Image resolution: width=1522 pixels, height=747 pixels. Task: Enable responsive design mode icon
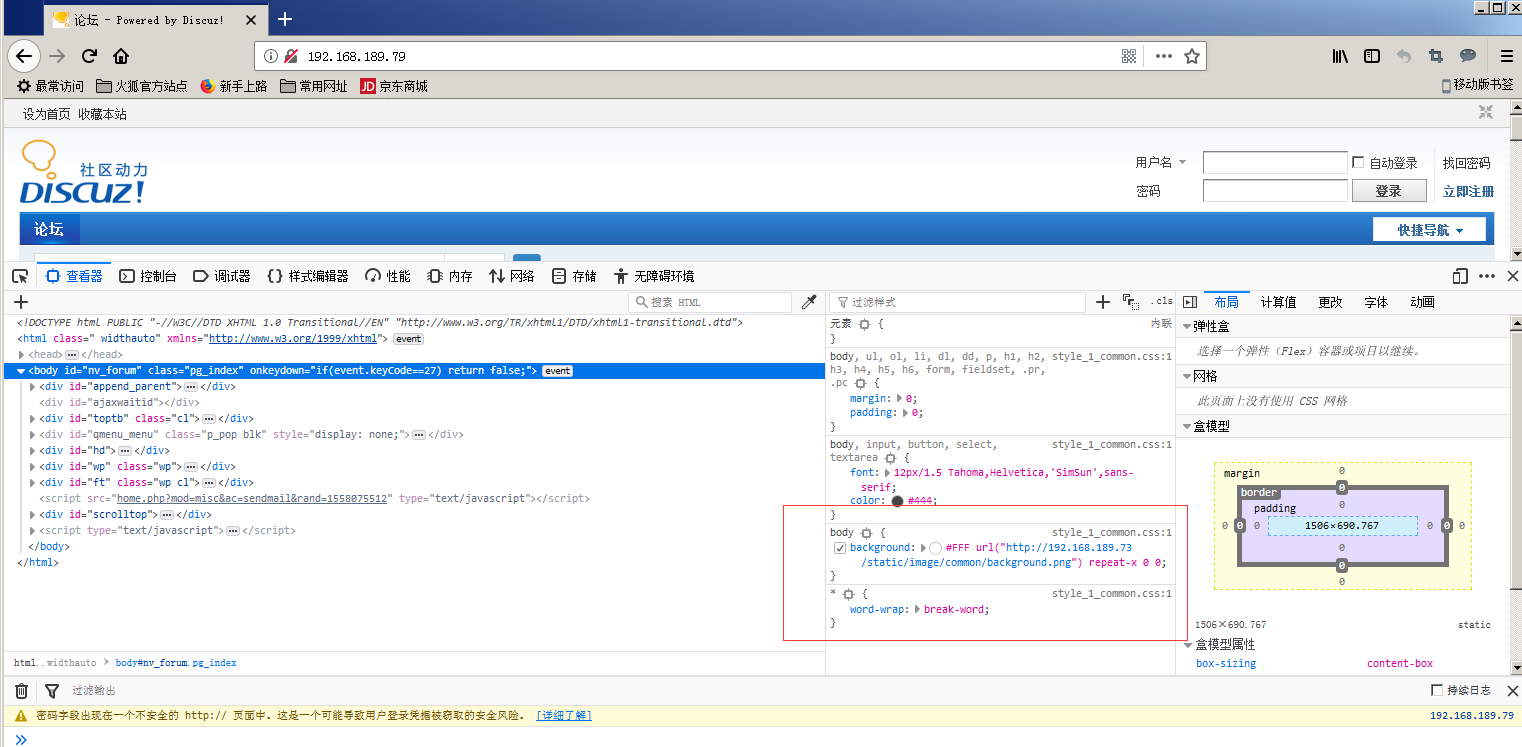tap(1460, 276)
